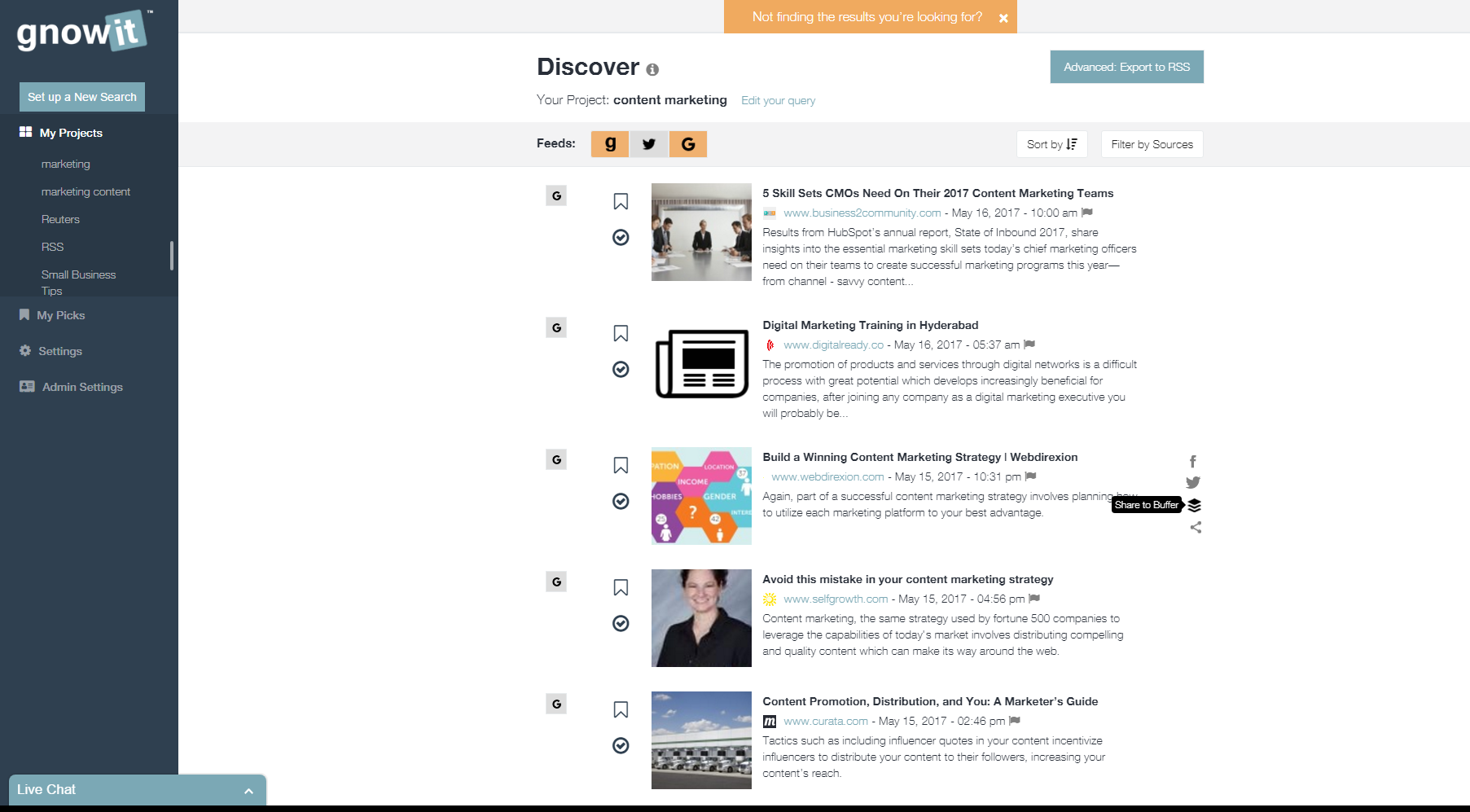Image resolution: width=1470 pixels, height=812 pixels.
Task: Click Set up a New Search
Action: coord(82,97)
